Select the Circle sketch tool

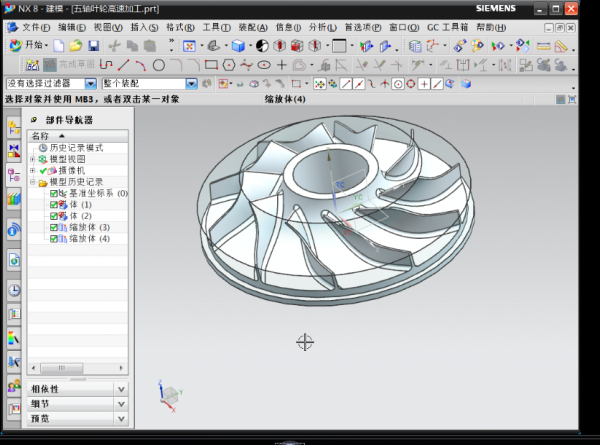pyautogui.click(x=159, y=65)
